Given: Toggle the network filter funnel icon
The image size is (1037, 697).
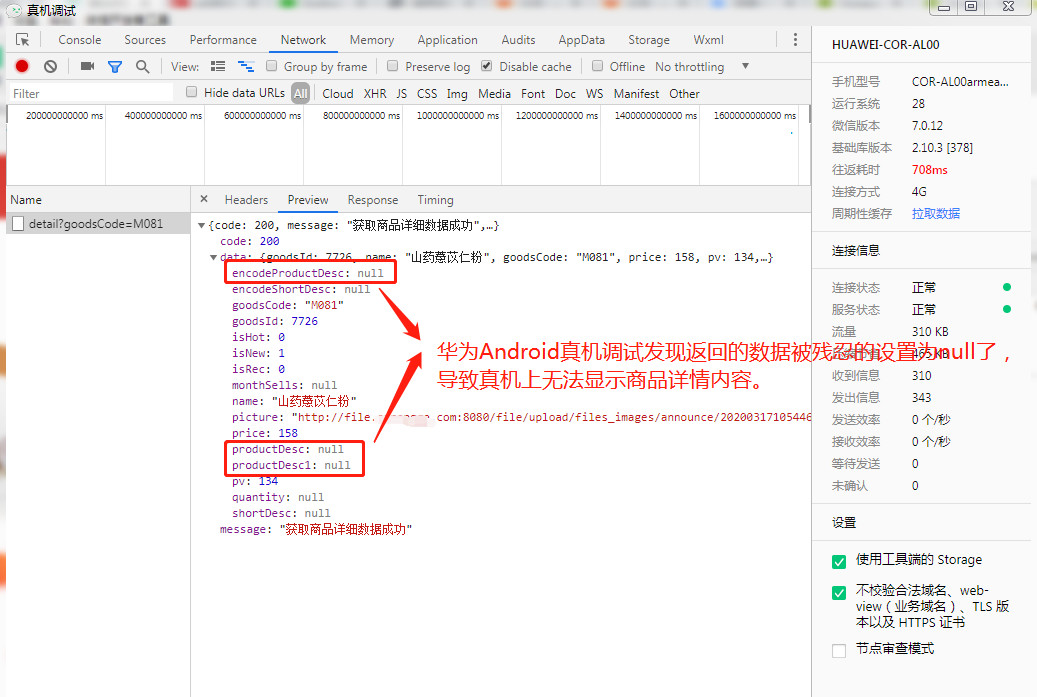Looking at the screenshot, I should pyautogui.click(x=115, y=67).
